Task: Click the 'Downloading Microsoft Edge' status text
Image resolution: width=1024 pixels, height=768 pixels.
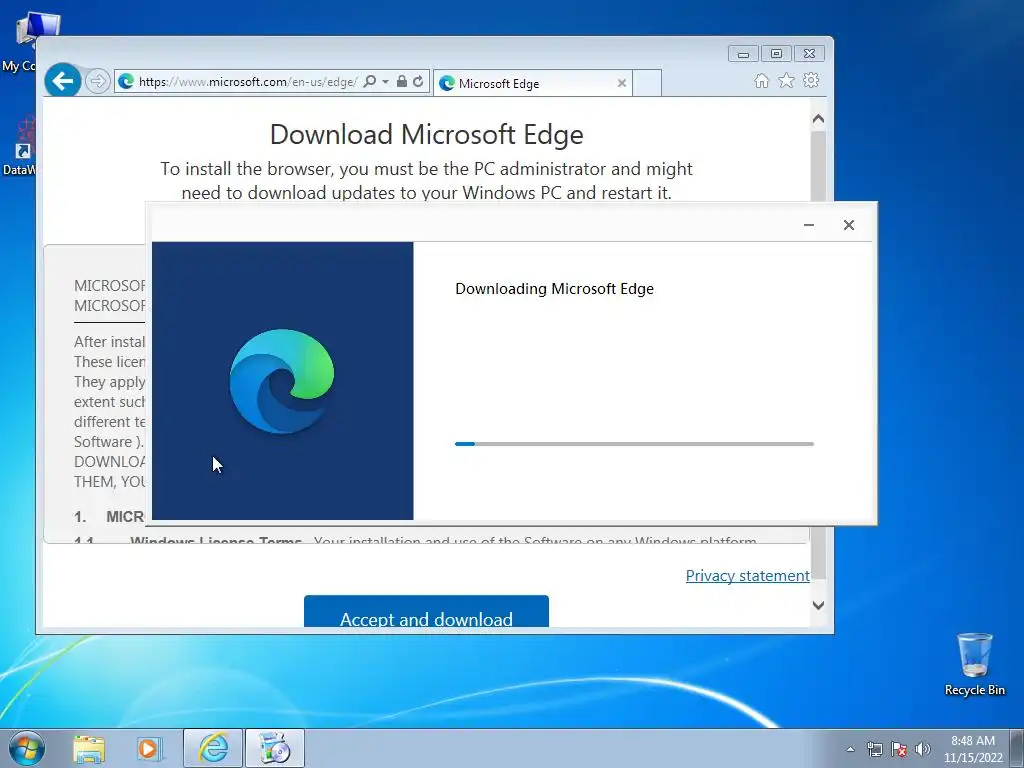Action: (554, 289)
